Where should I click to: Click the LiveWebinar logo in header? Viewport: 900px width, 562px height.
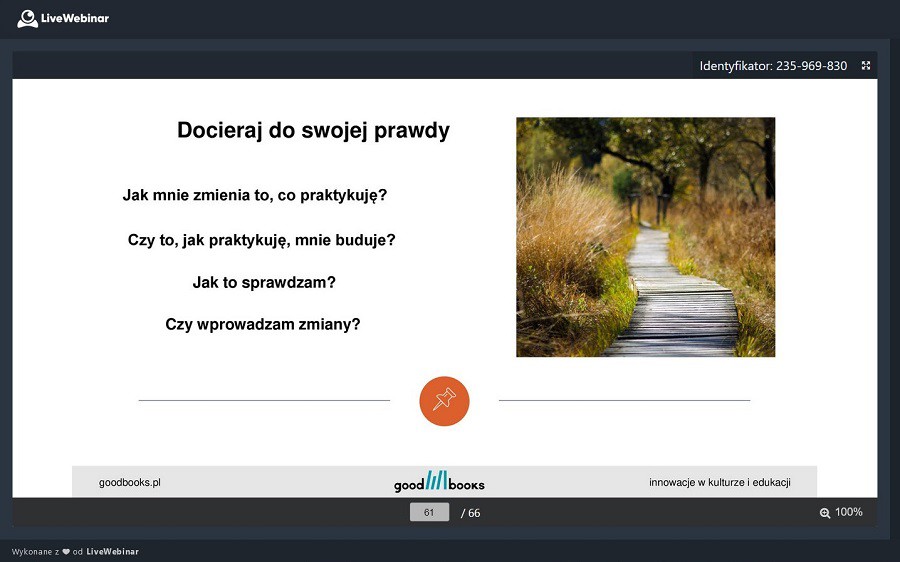[x=63, y=18]
